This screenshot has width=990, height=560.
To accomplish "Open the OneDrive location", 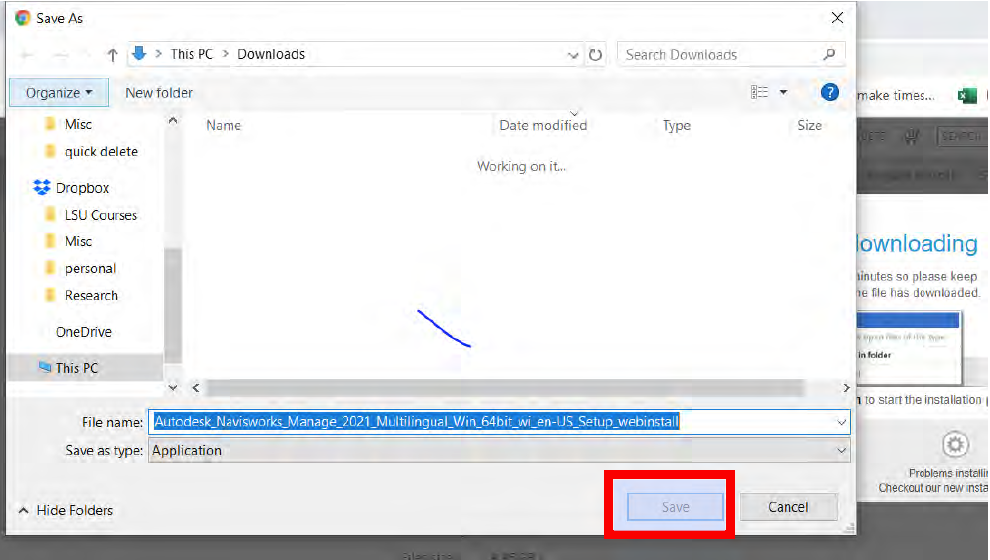I will click(x=83, y=332).
